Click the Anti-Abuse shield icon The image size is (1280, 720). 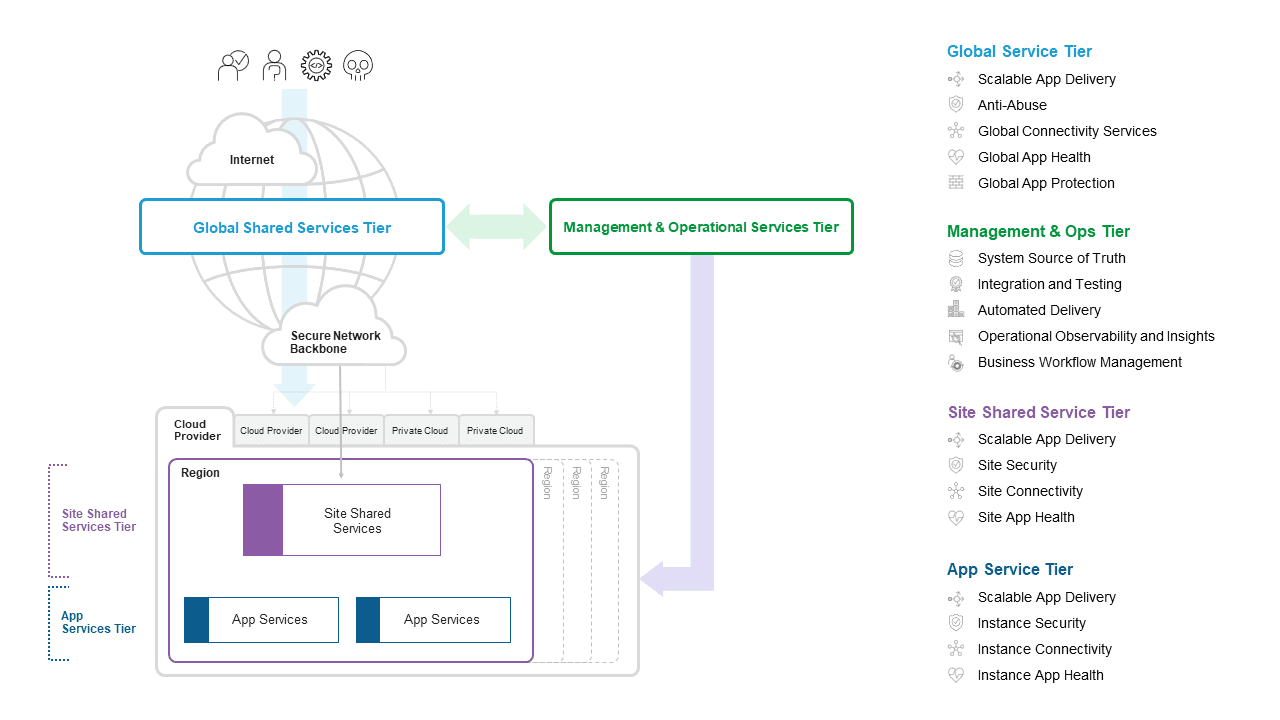point(956,105)
